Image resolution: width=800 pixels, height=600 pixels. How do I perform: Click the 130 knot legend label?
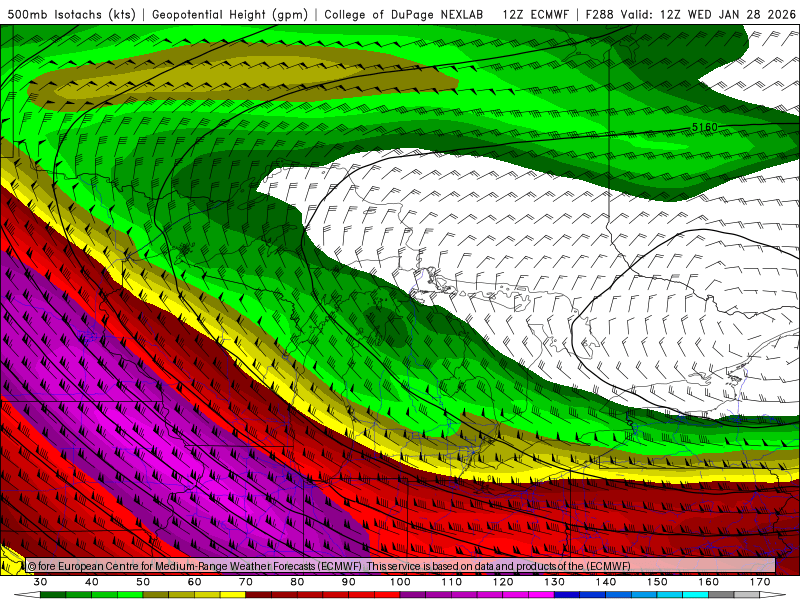coord(555,582)
